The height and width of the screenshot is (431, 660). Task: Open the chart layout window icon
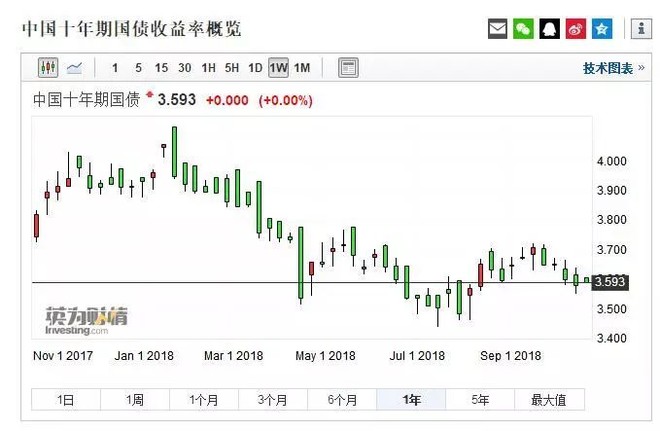(348, 68)
